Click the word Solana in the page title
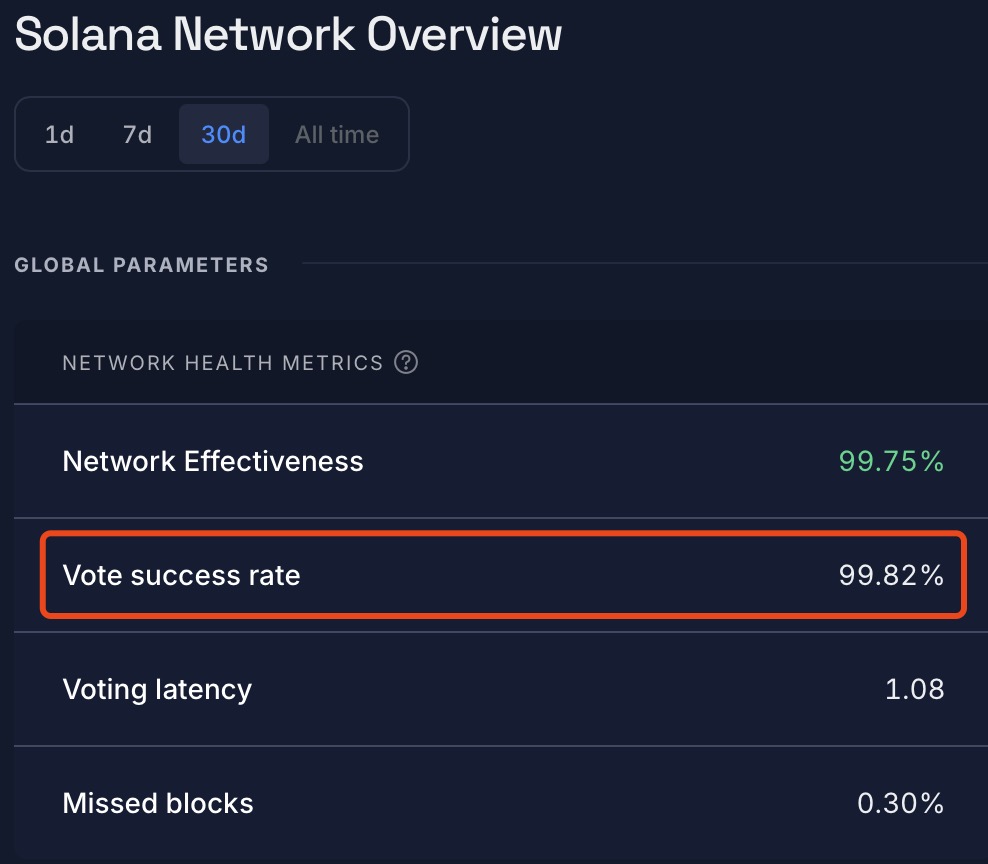Screen dimensions: 988x864 [x=87, y=35]
